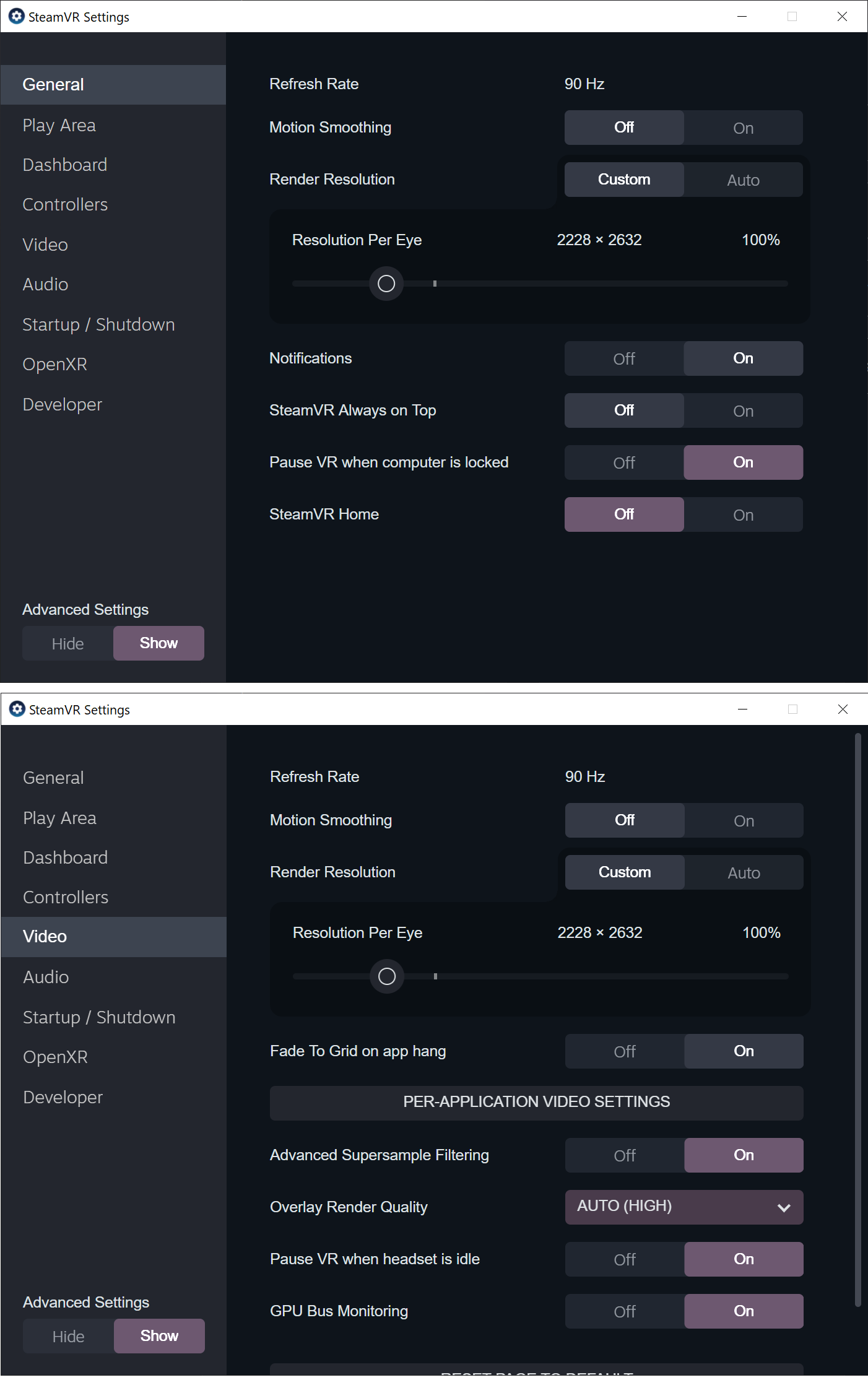The width and height of the screenshot is (868, 1393).
Task: Open OpenXR tab in bottom window
Action: [x=114, y=1057]
